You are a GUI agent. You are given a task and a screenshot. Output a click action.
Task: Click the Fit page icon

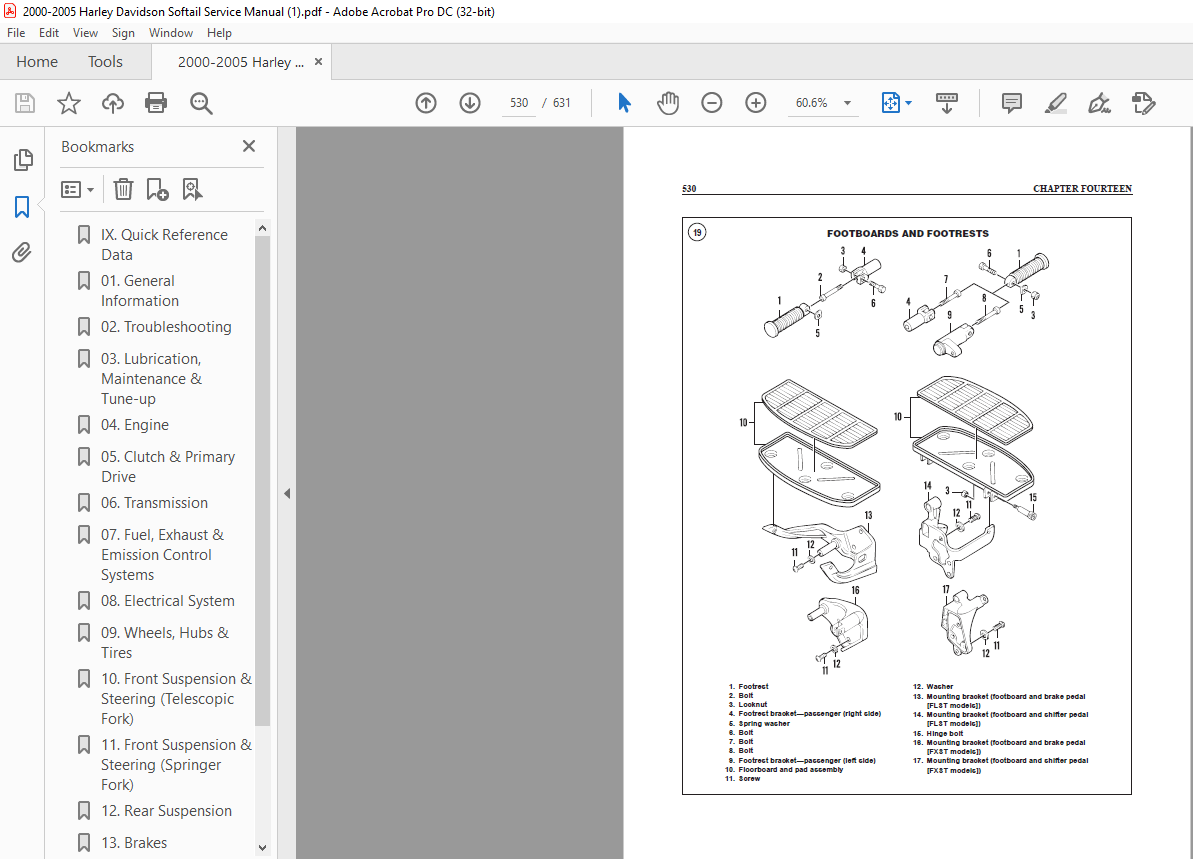[x=890, y=103]
